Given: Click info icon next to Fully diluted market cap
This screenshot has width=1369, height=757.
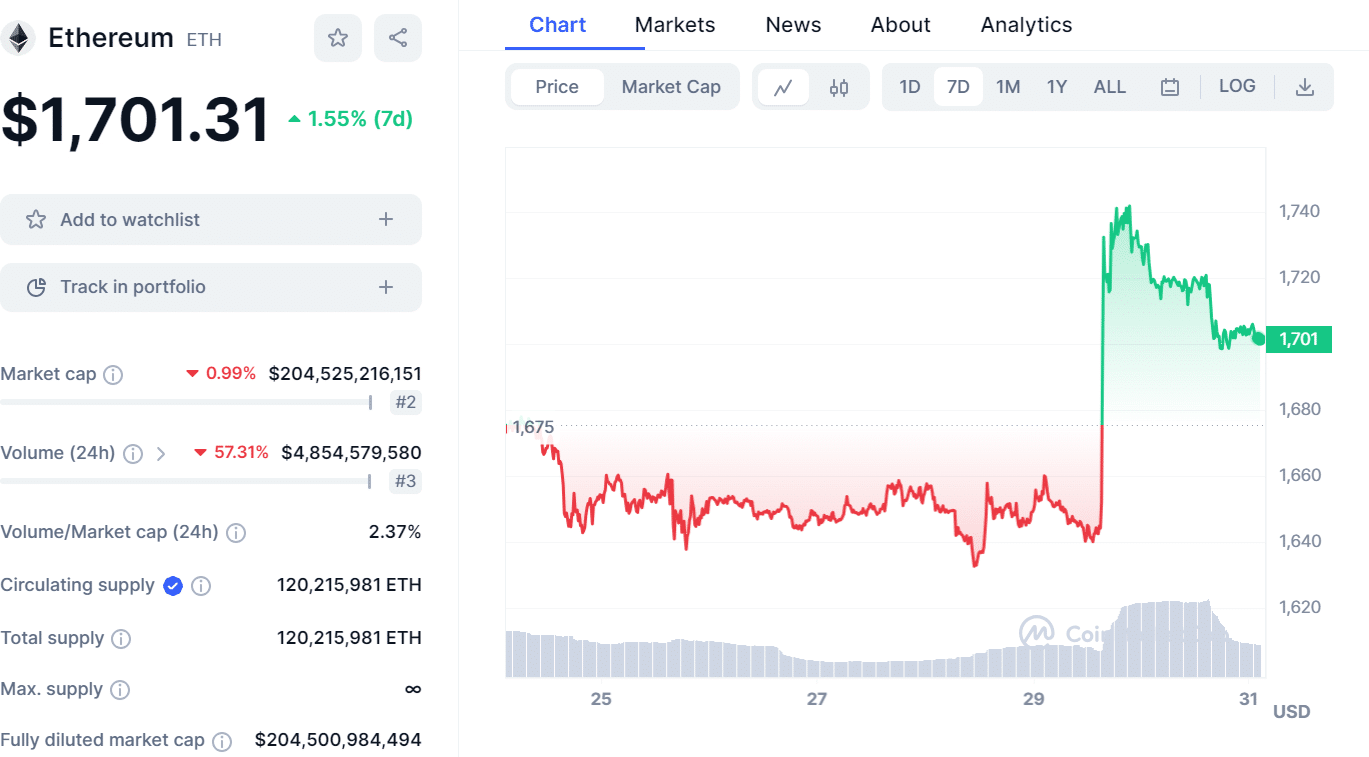Looking at the screenshot, I should pos(222,741).
